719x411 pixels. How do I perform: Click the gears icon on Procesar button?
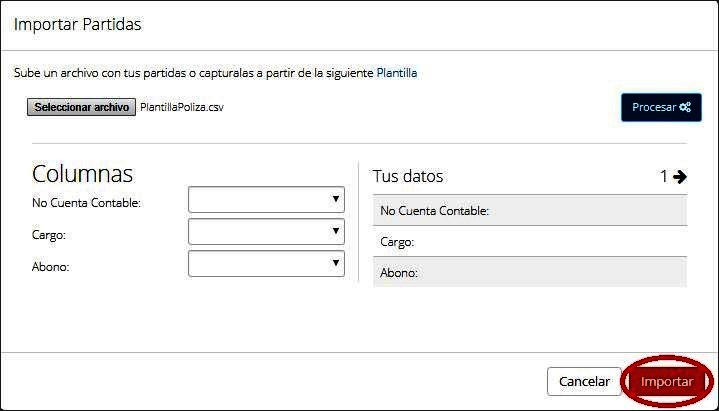[x=685, y=107]
